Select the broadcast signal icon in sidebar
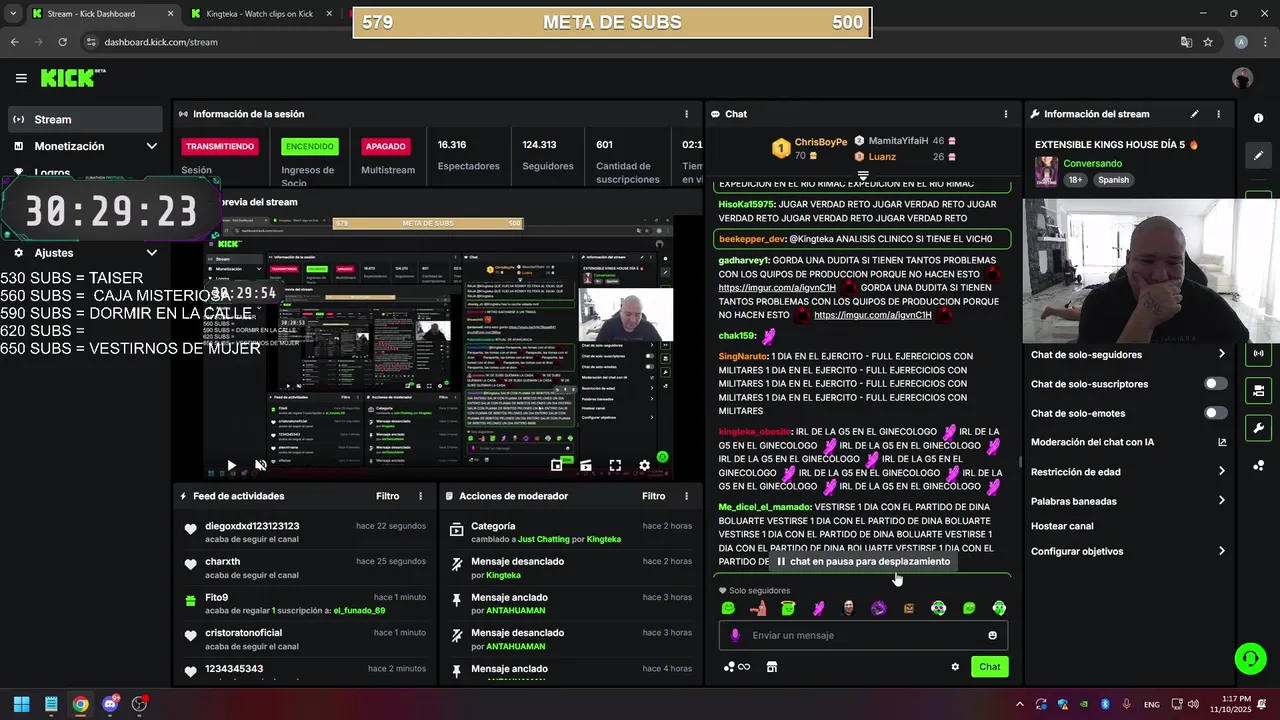The height and width of the screenshot is (720, 1280). click(x=1258, y=353)
